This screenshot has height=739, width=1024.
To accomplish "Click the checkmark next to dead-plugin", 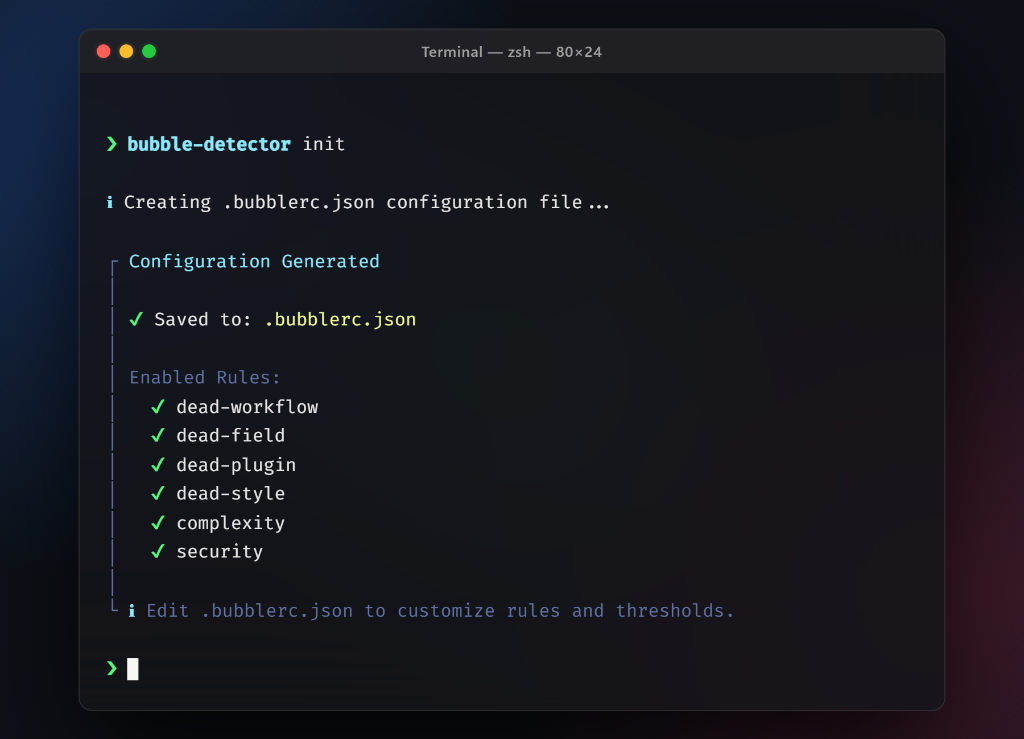I will click(x=157, y=465).
